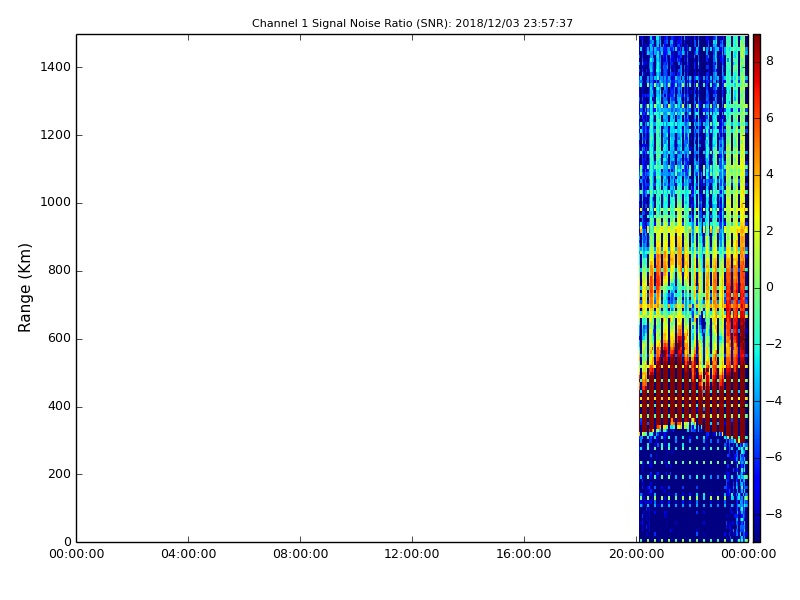Click the 04:00:00 time axis label
800x600 pixels.
188,554
